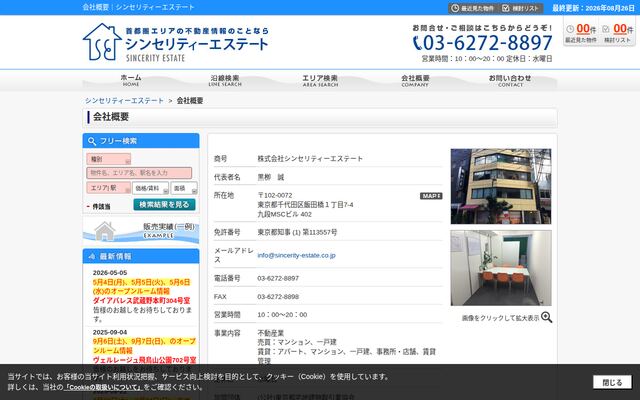The image size is (640, 400).
Task: Enlarge the meeting room interior photo
Action: tap(501, 268)
